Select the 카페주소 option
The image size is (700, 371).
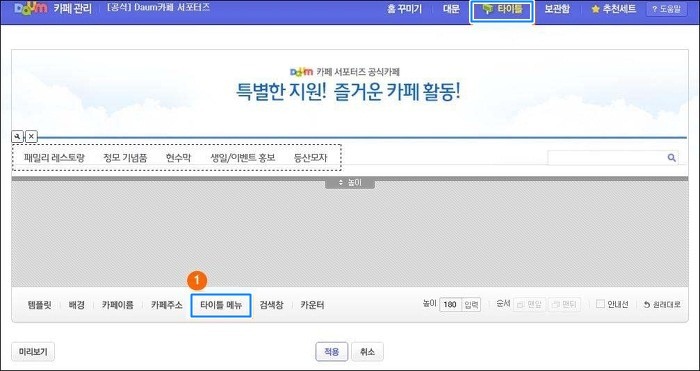click(x=167, y=305)
